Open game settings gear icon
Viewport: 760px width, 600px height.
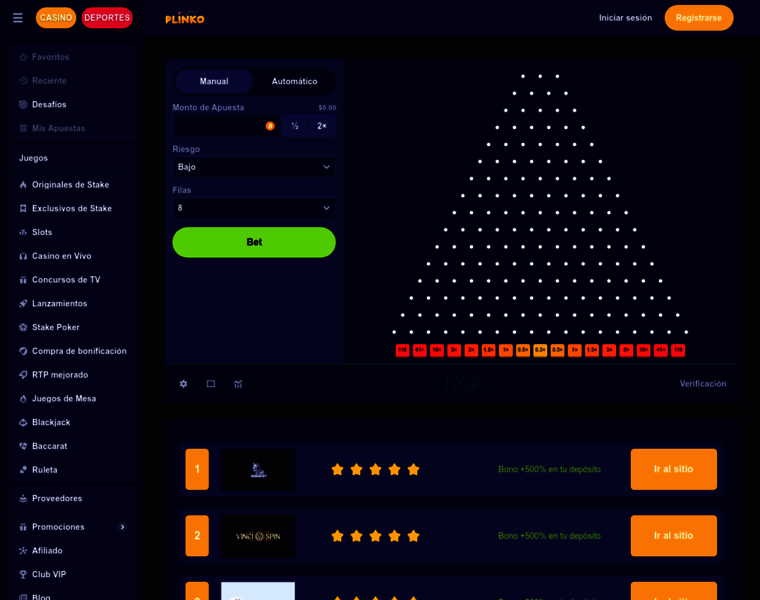[x=183, y=384]
